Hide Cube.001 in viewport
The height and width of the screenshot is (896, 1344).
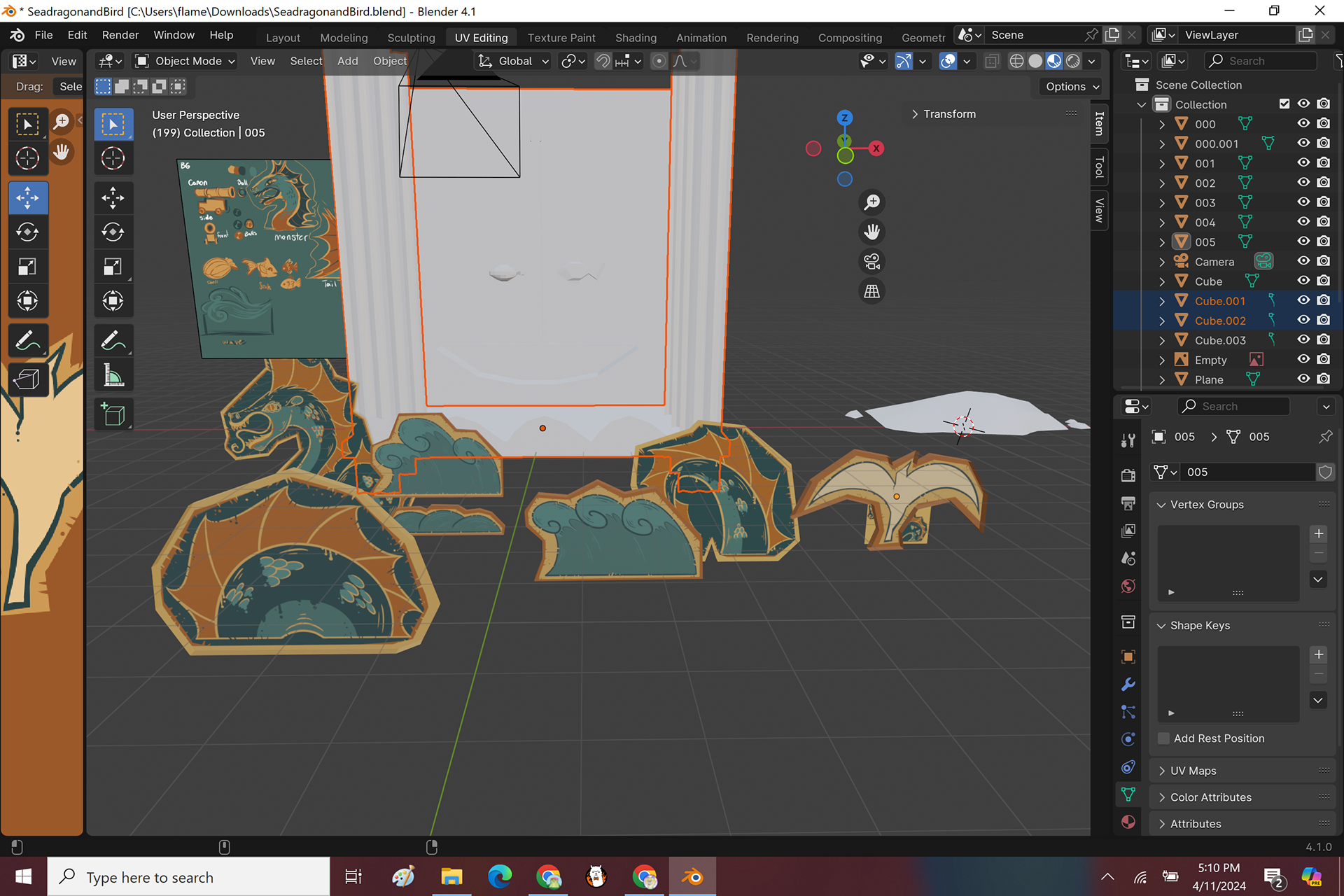[1303, 300]
